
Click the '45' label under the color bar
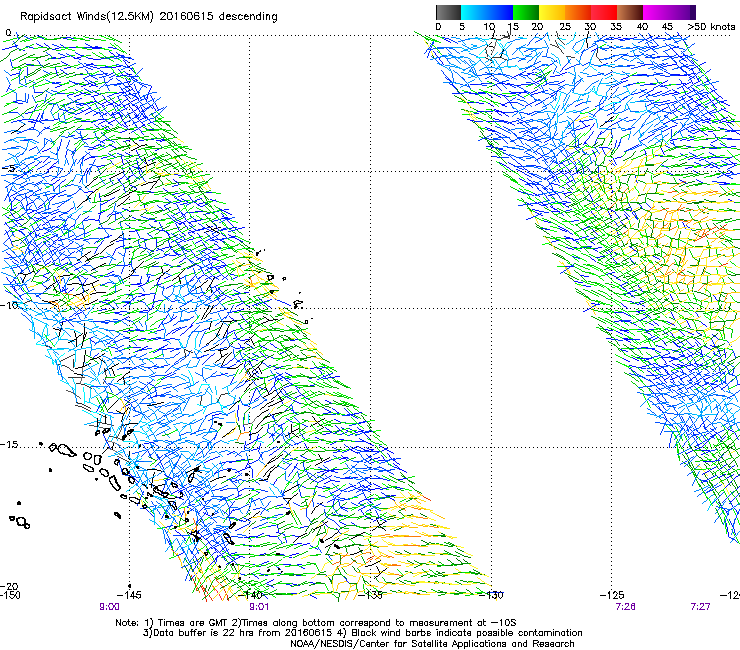click(x=667, y=27)
